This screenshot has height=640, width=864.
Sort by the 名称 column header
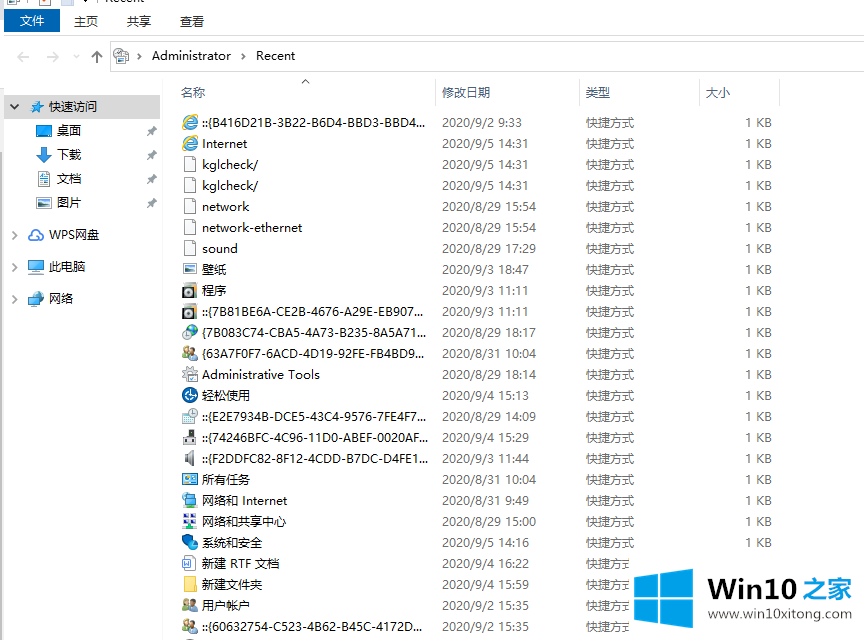(193, 93)
